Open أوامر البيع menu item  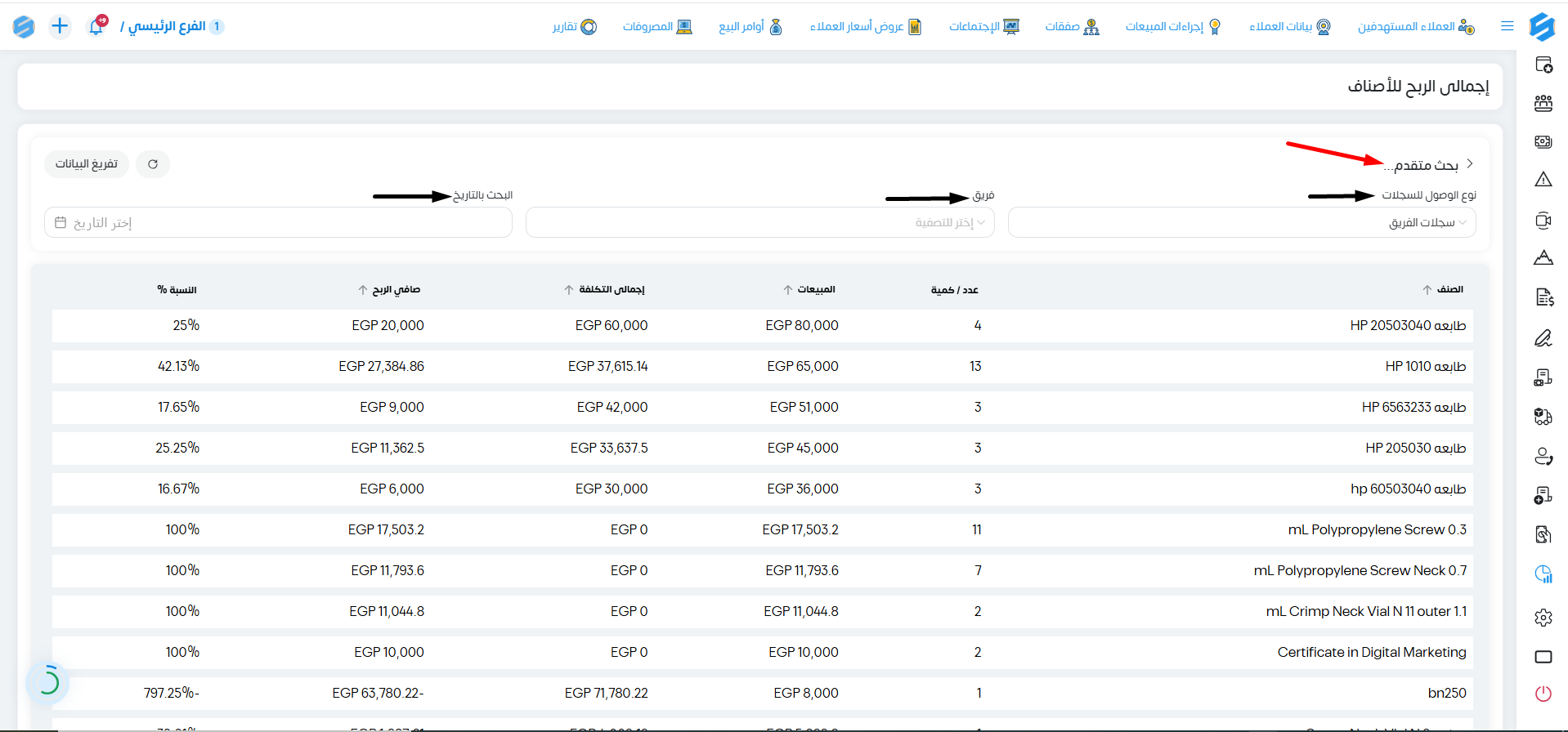[750, 27]
